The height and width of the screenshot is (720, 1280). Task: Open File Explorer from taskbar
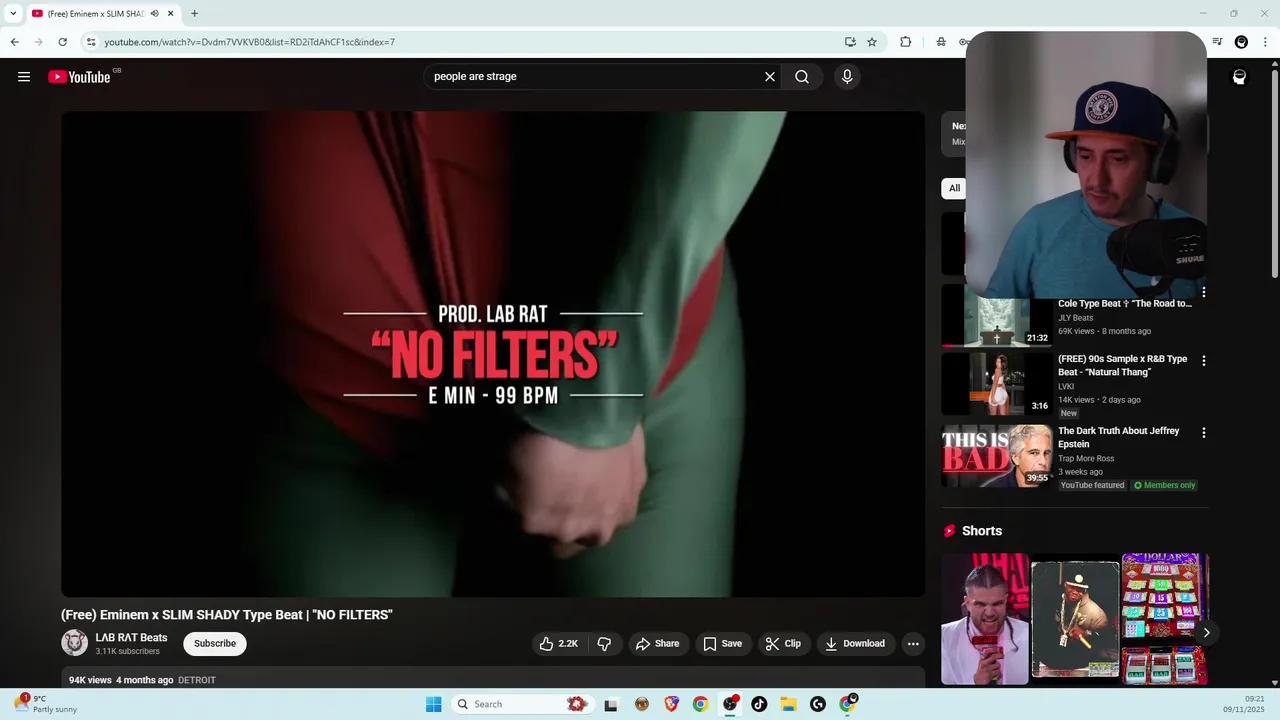(788, 704)
